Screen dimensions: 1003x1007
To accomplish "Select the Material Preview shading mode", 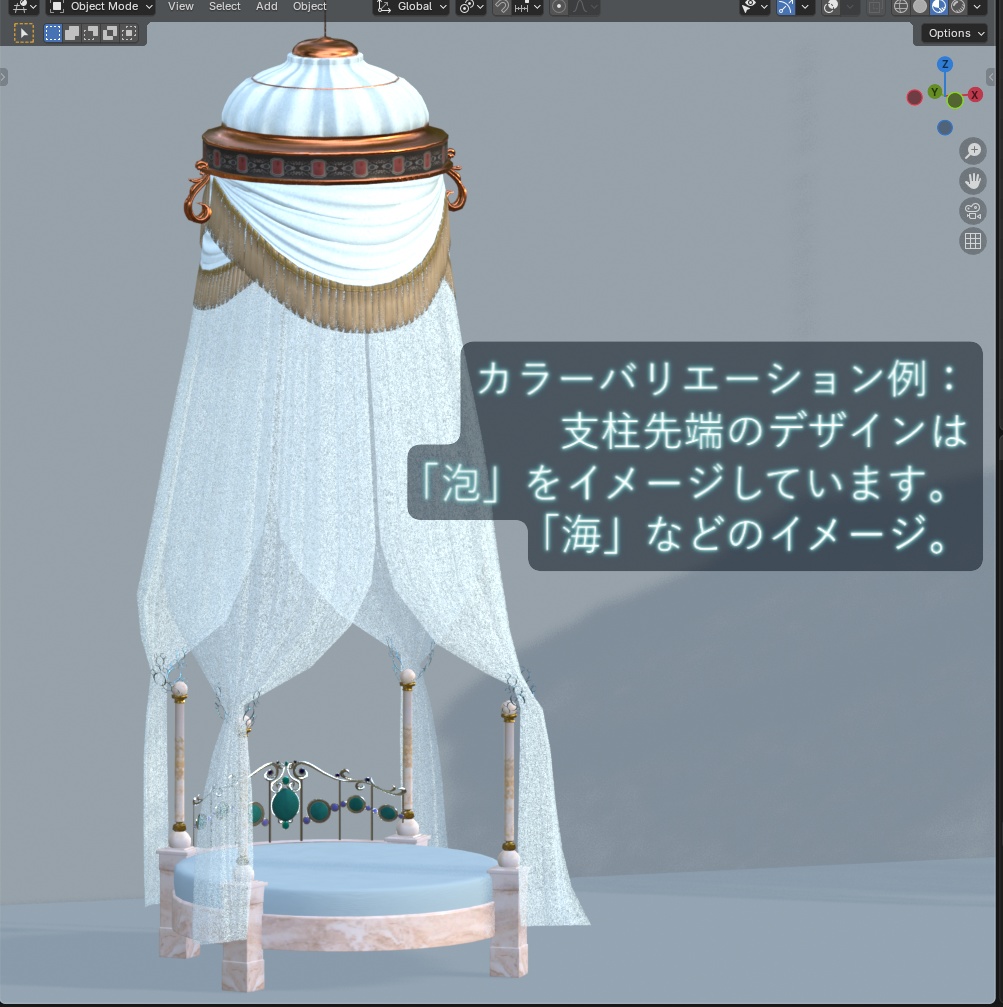I will click(x=938, y=7).
